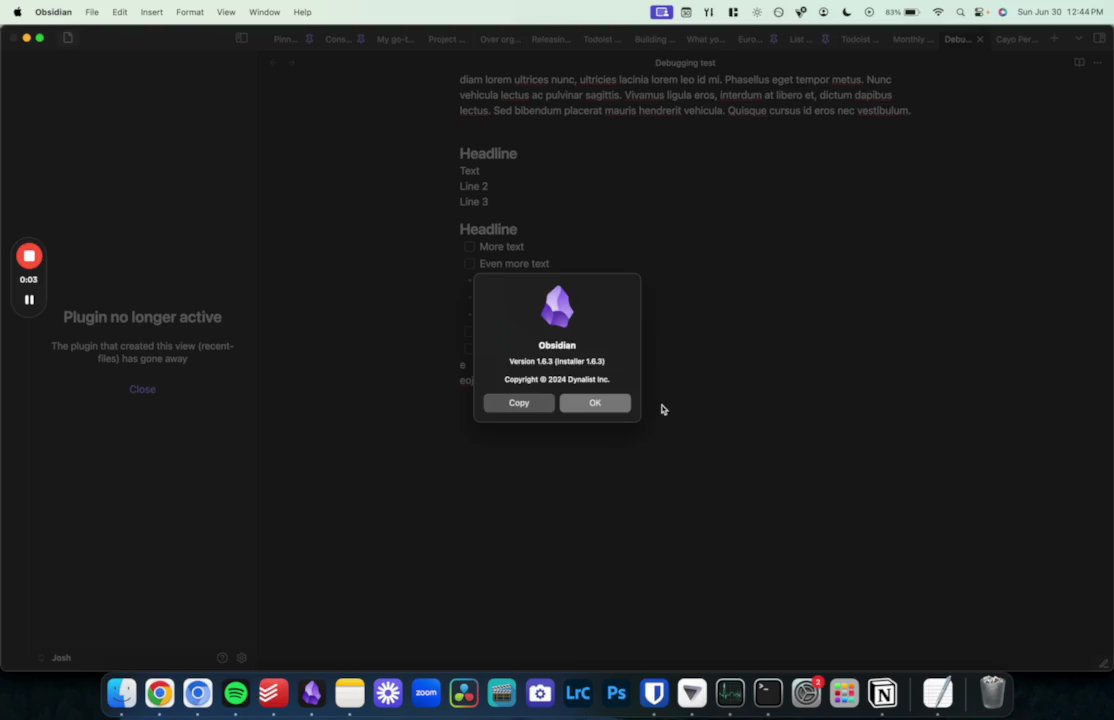
Task: Switch to the 'Over org...' tab
Action: 499,39
